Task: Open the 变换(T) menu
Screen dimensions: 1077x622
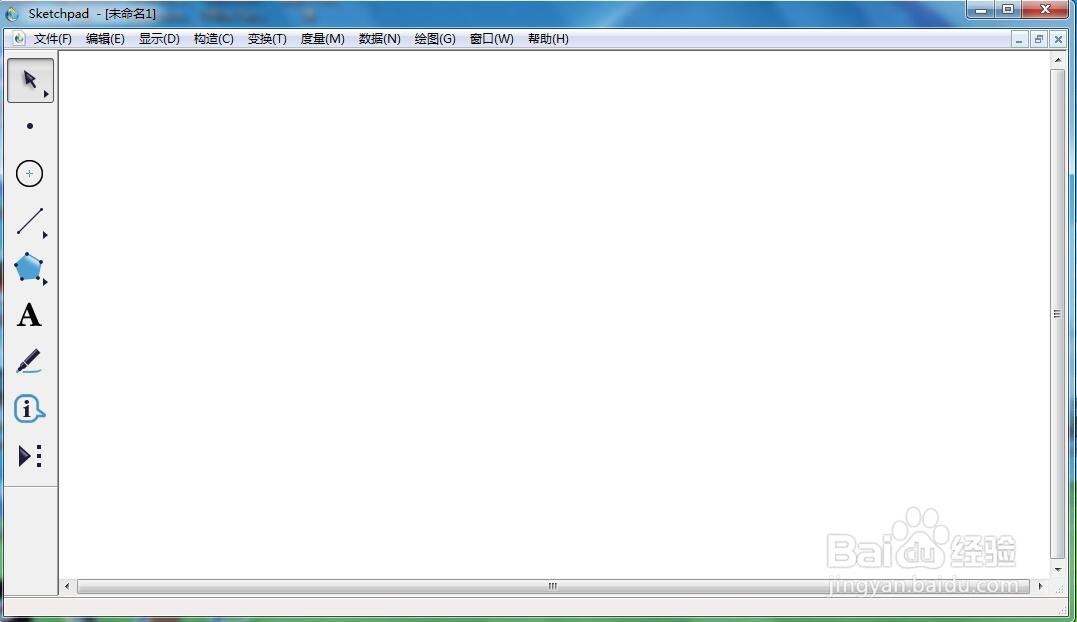Action: [267, 39]
